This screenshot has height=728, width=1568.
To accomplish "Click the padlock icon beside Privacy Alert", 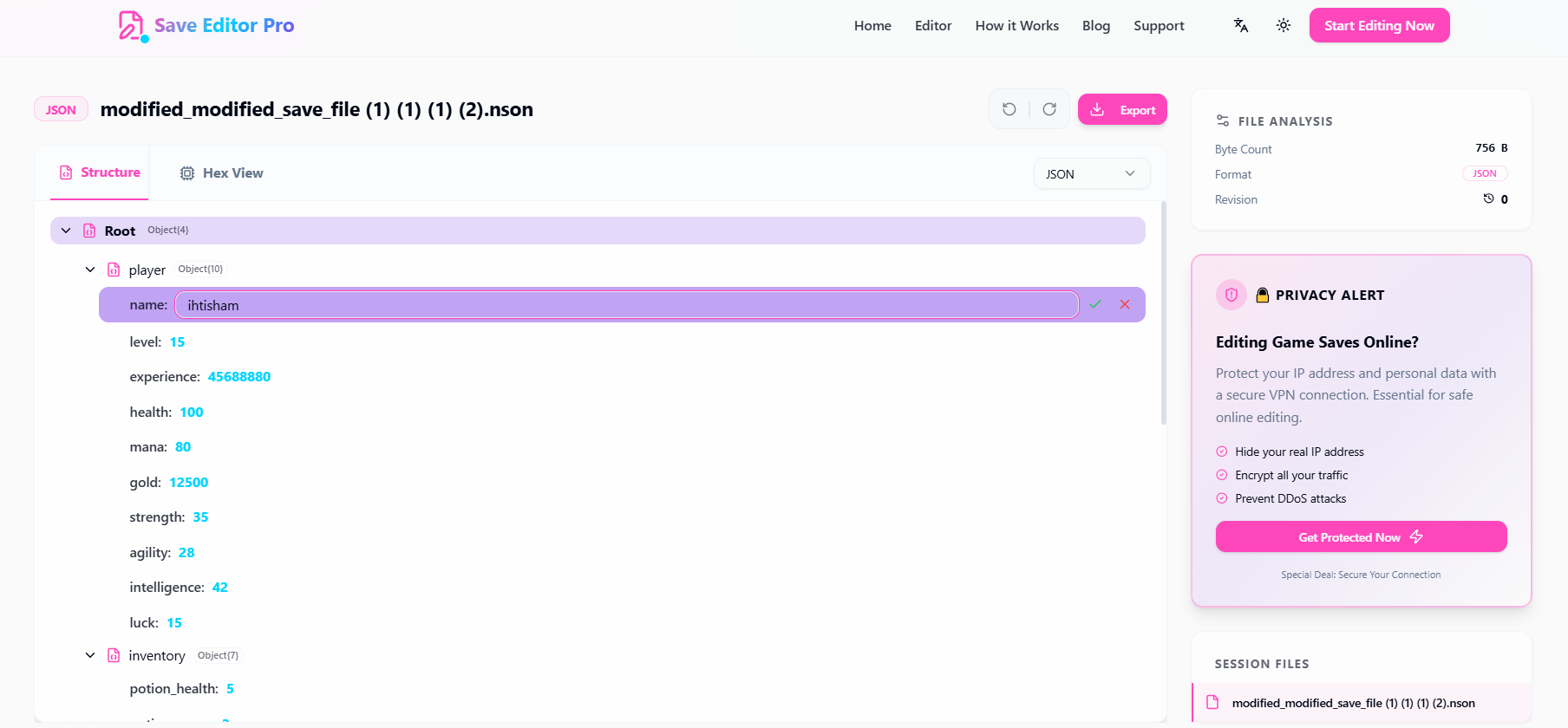I will (1263, 295).
